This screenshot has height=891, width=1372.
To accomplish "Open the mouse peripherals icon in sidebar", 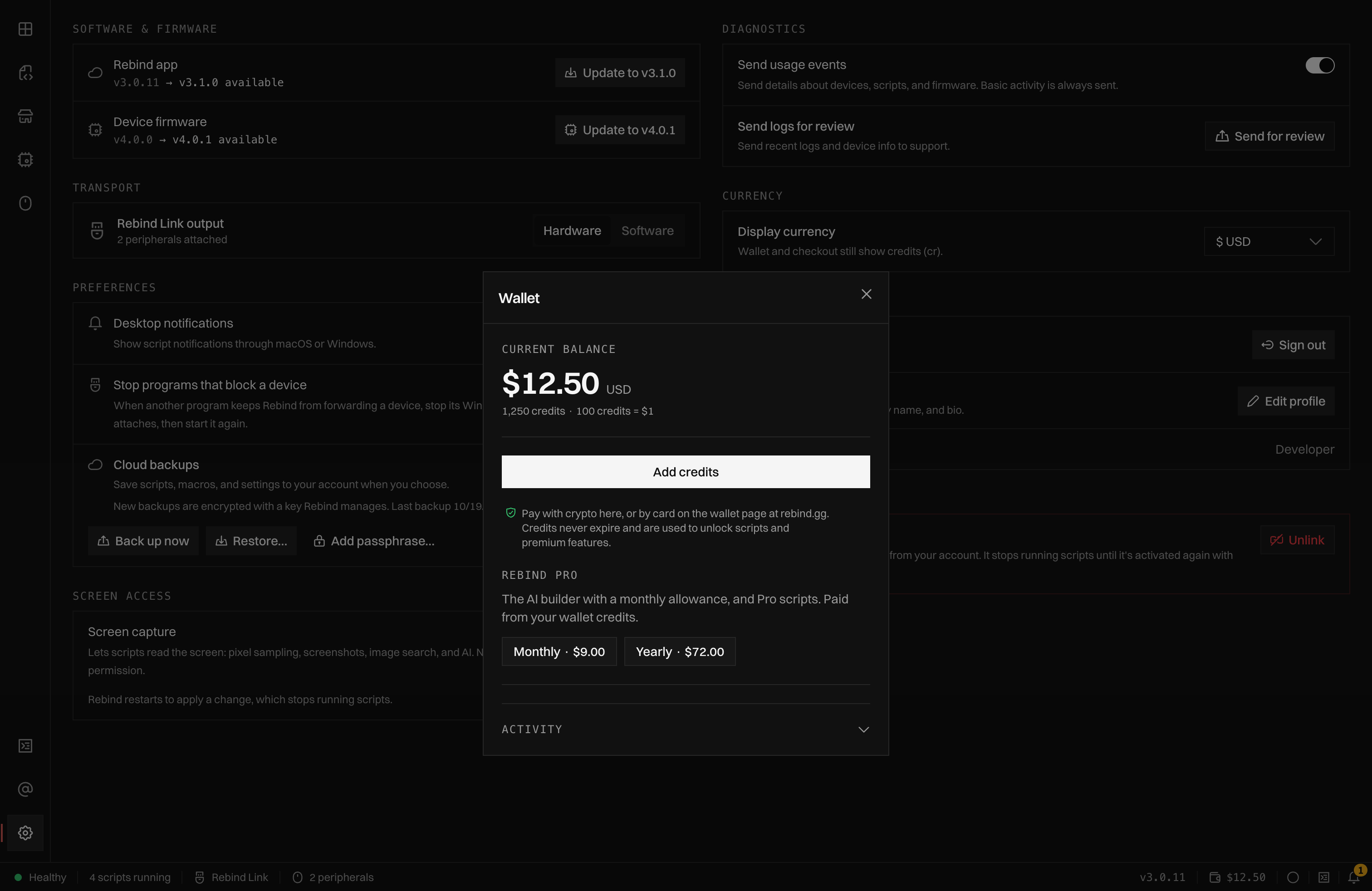I will pos(25,203).
